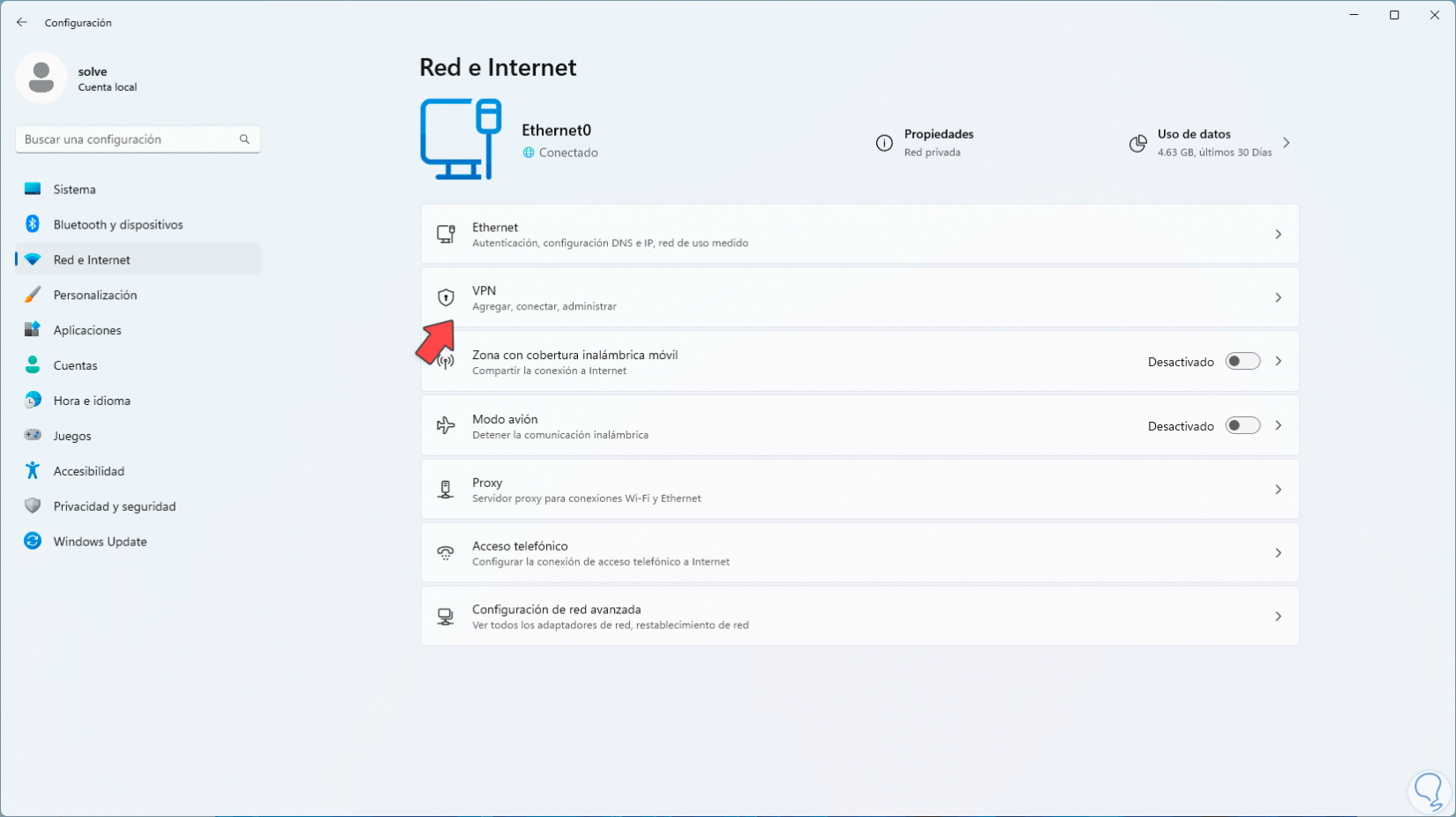Open VPN settings: Agregar, conectar, administrar
1456x817 pixels.
860,298
